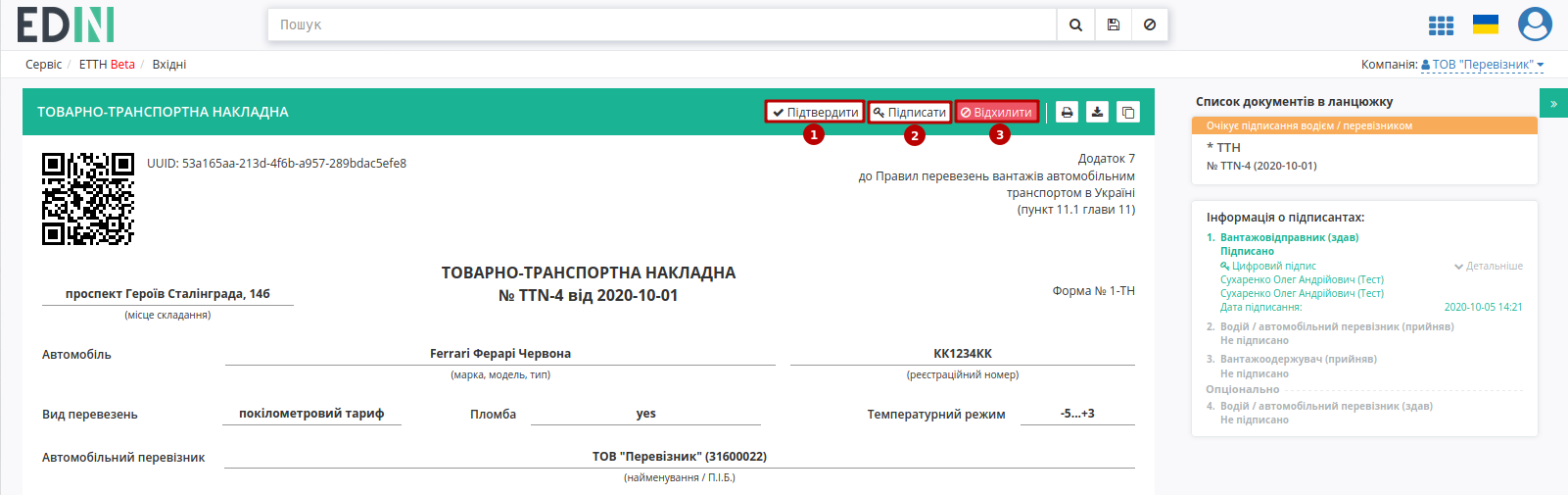
Task: Click the Форма № 1-ТН label
Action: (x=1094, y=291)
